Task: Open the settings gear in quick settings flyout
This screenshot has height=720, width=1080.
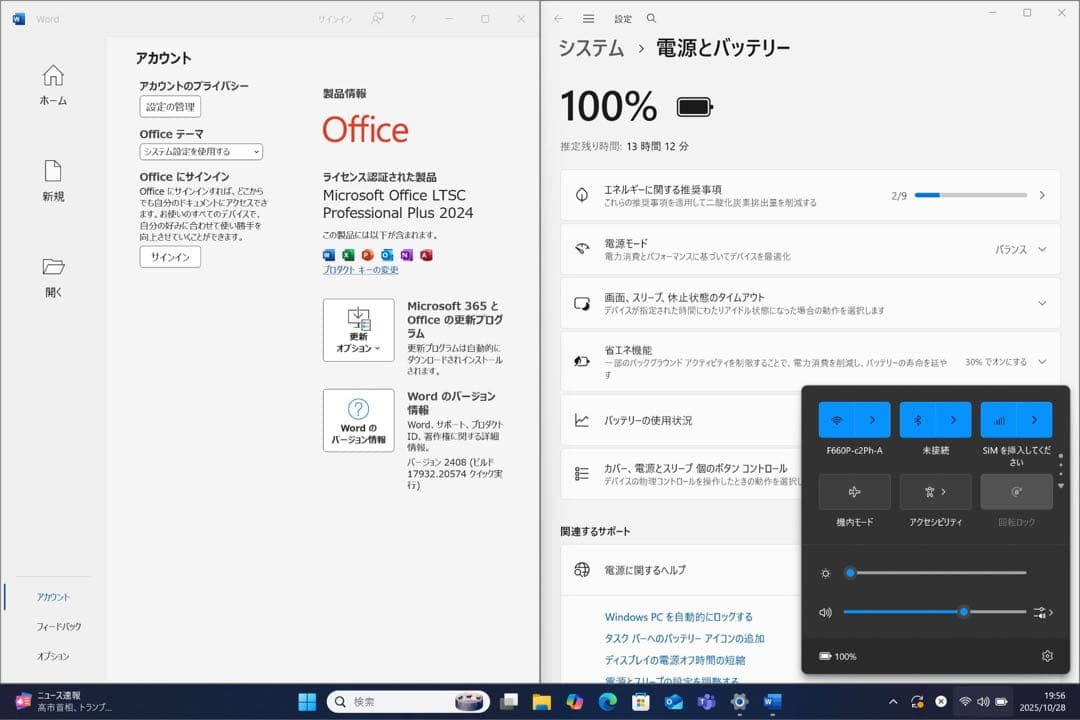Action: click(x=1046, y=655)
